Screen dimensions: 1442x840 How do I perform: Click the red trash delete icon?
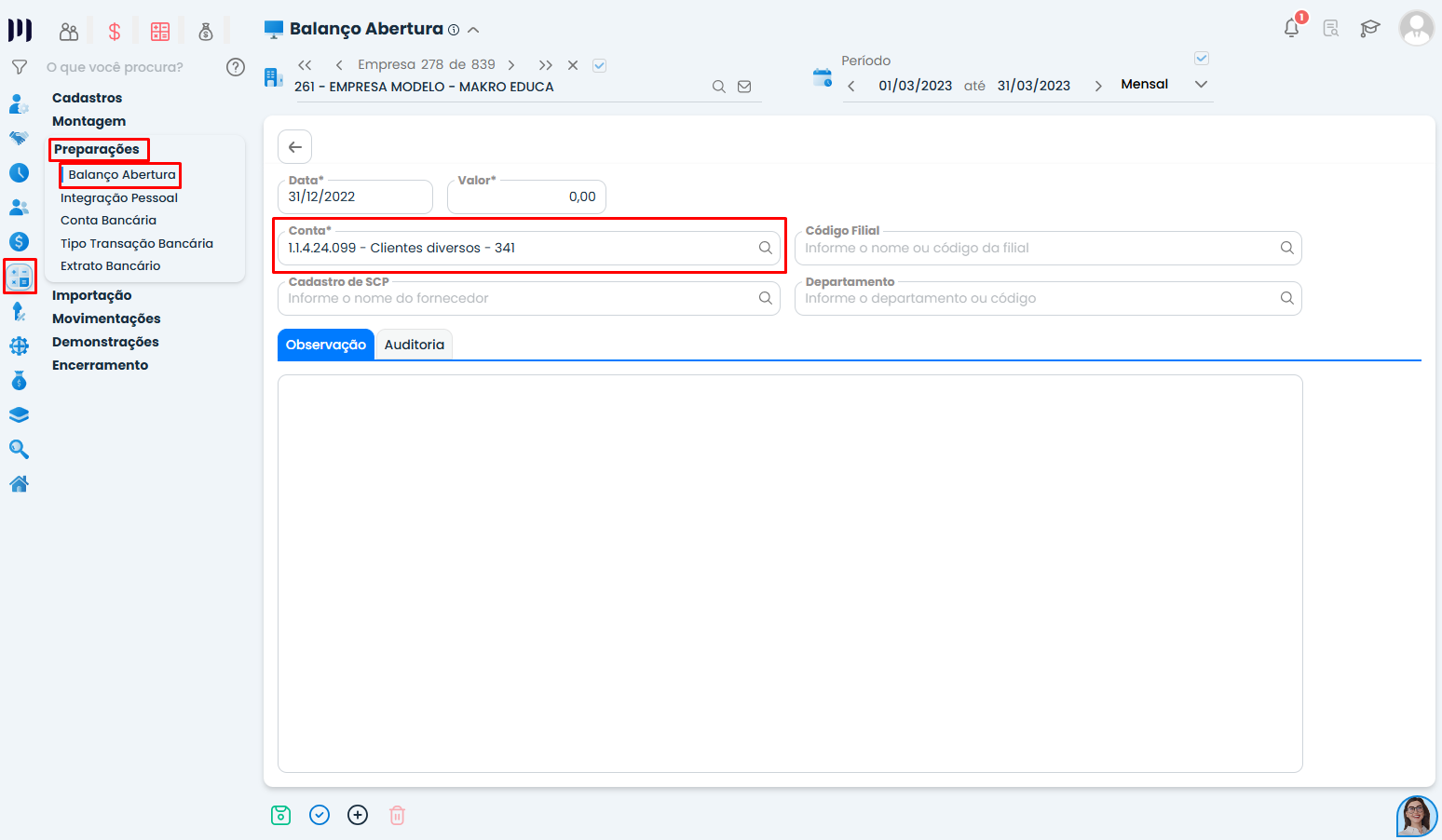(x=397, y=816)
